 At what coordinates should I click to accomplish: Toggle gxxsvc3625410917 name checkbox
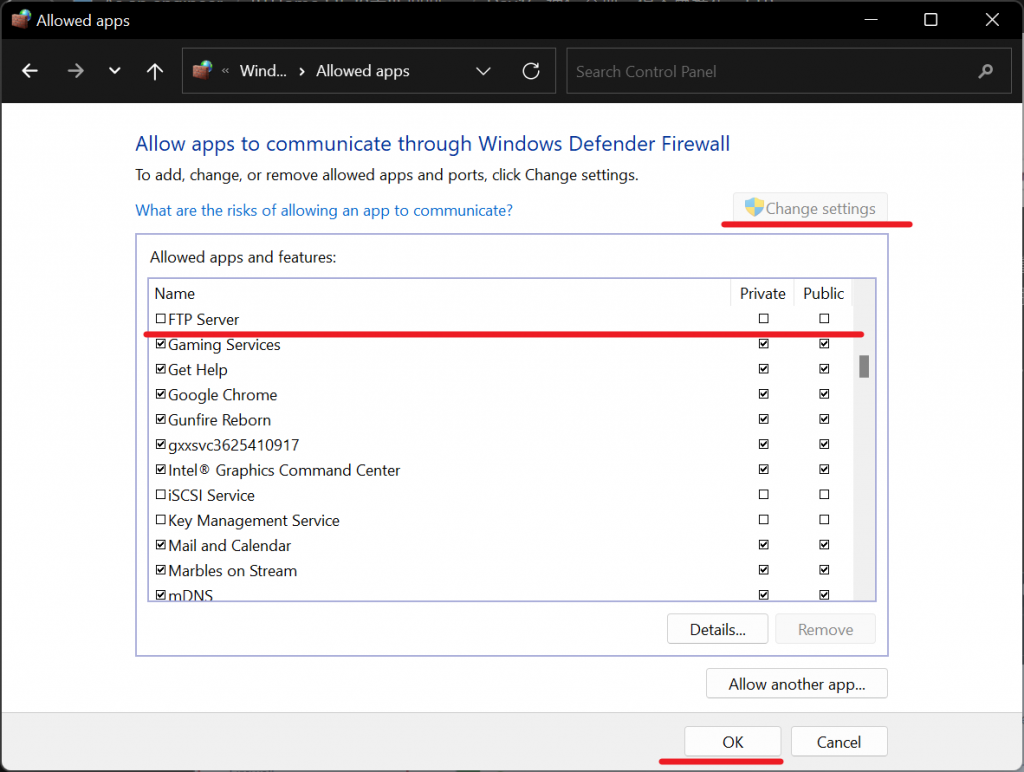[161, 444]
